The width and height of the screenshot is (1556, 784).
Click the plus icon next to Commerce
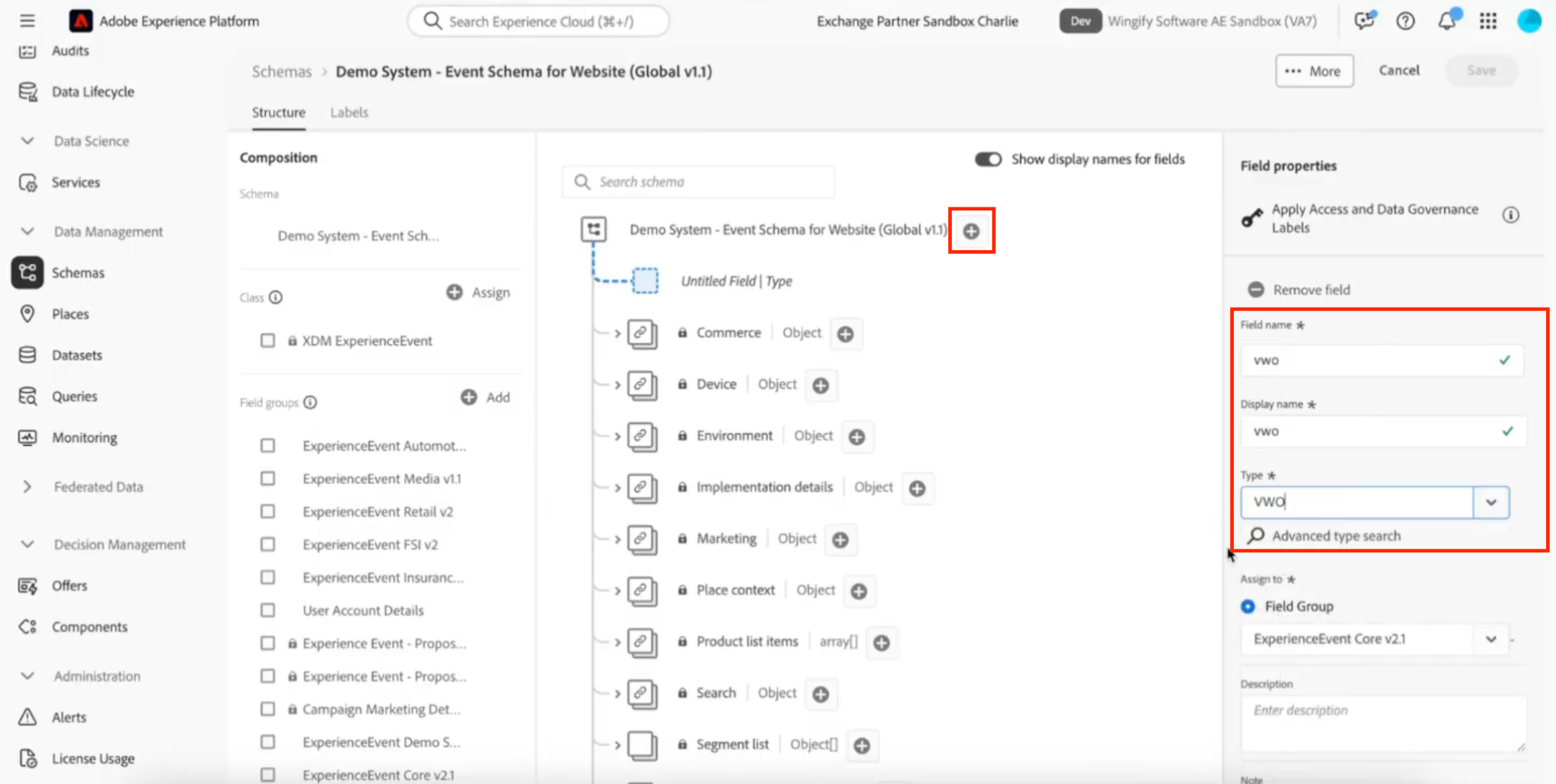click(846, 334)
